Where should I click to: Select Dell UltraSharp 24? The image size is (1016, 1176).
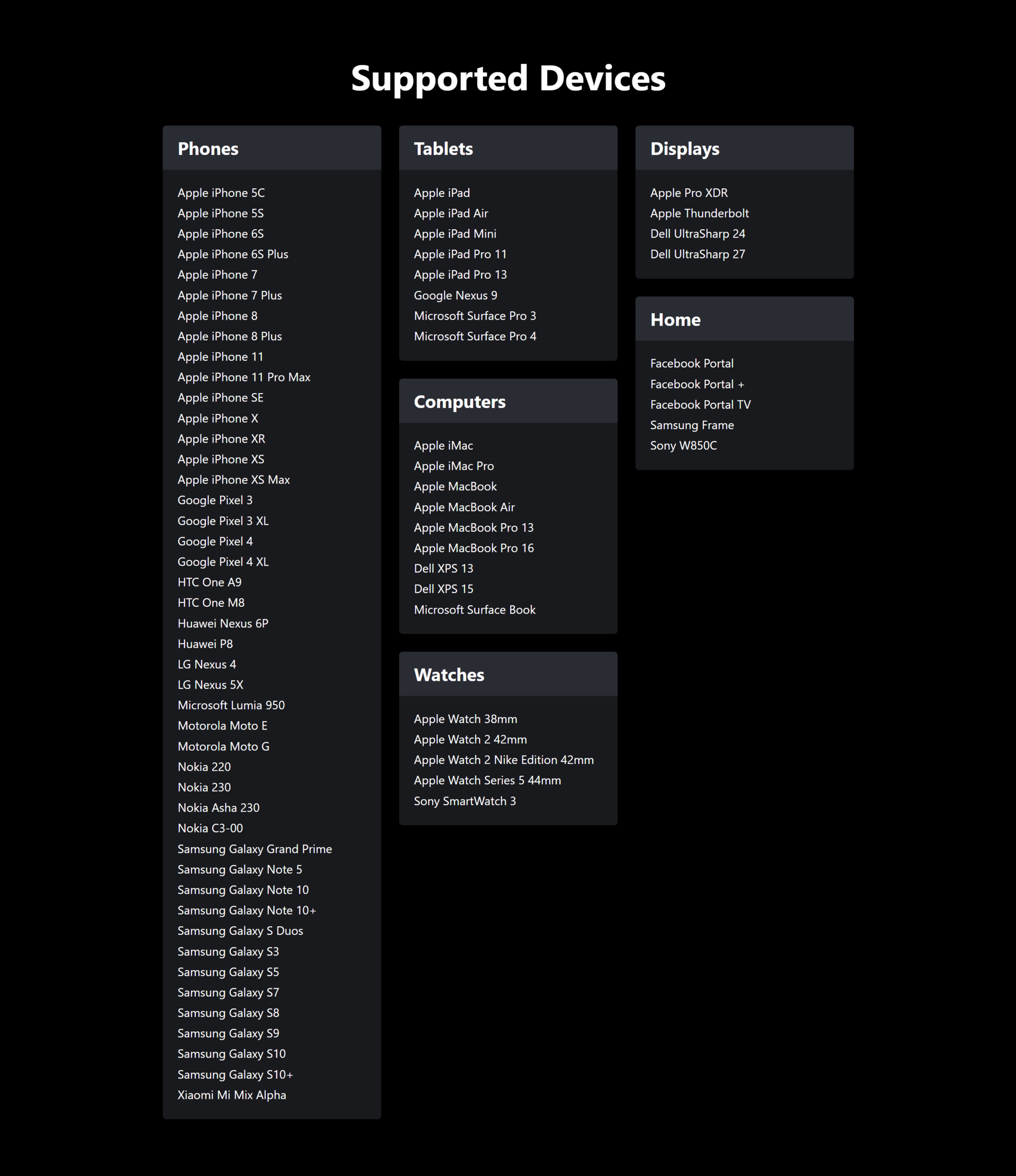[697, 234]
